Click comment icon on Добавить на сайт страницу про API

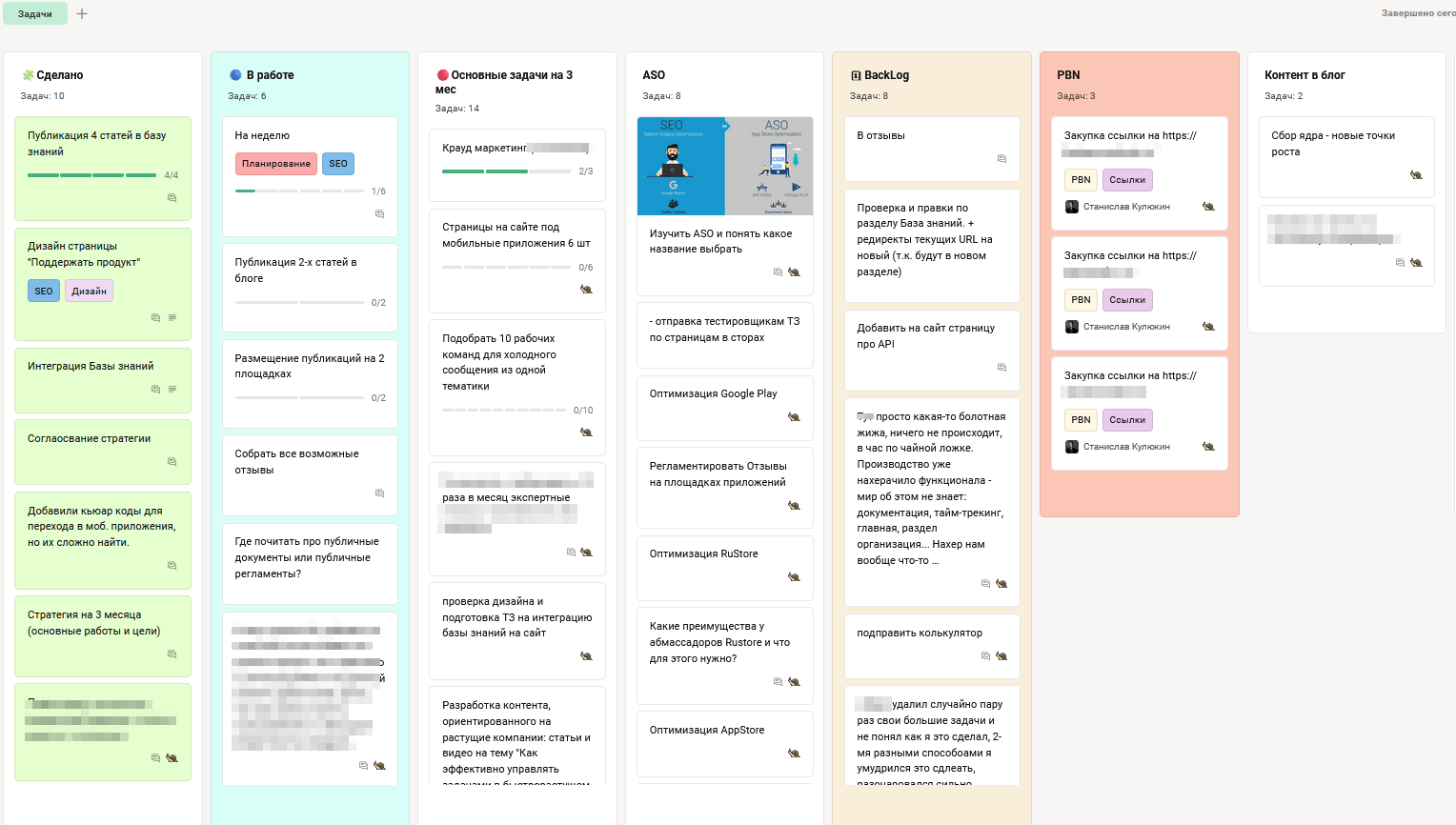1001,368
